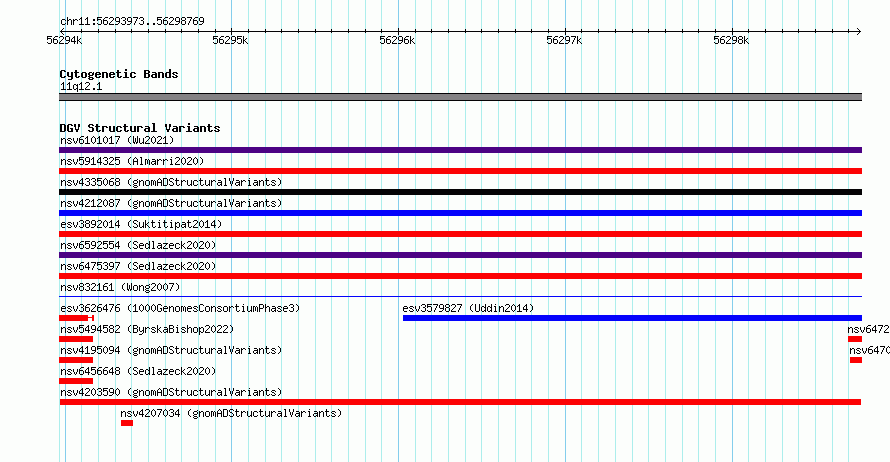Open nsv4195094 (gnomADStructuralVariants) label
Viewport: 890px width, 462px height.
171,350
